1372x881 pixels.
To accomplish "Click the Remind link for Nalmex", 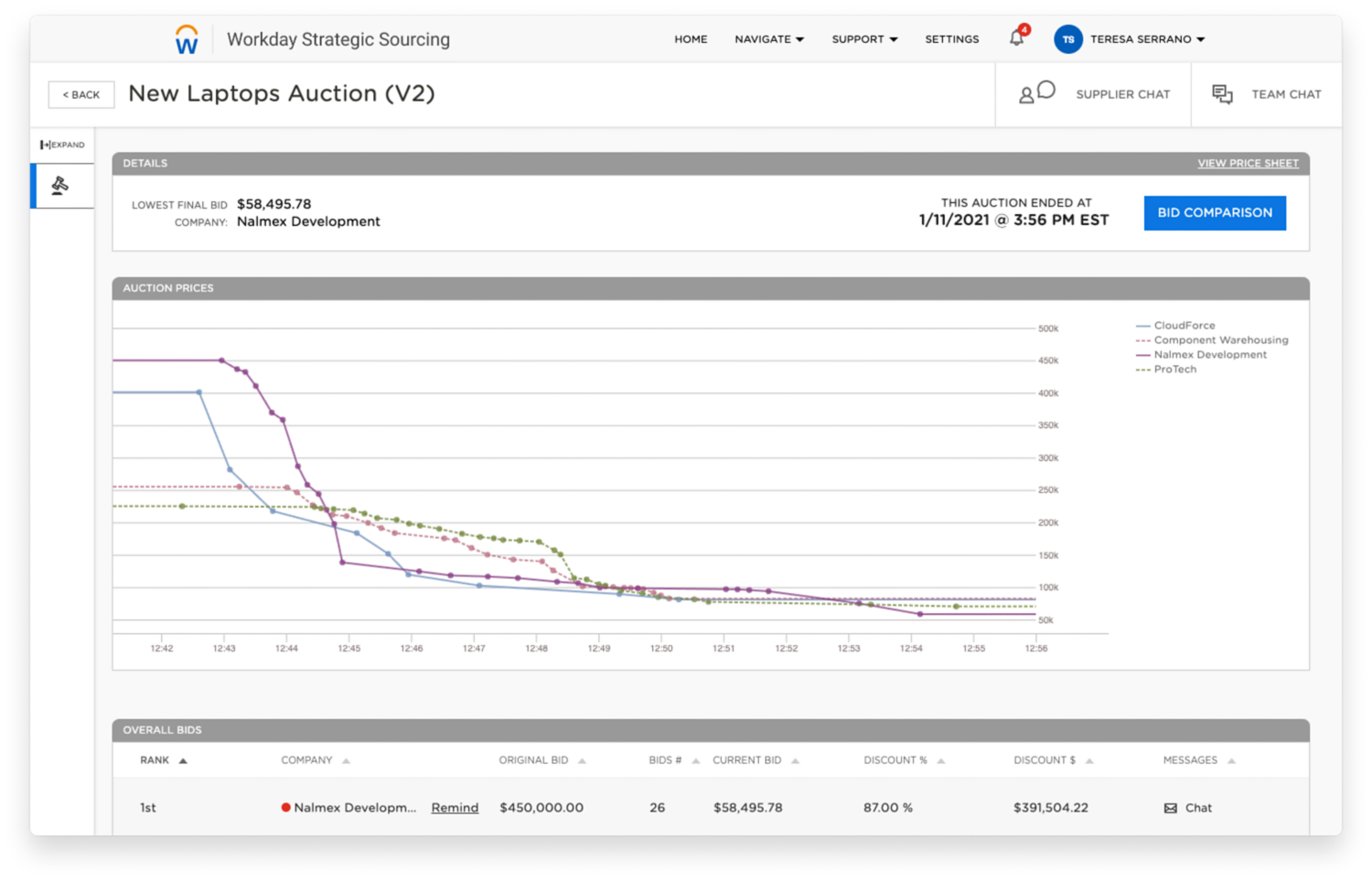I will tap(455, 808).
